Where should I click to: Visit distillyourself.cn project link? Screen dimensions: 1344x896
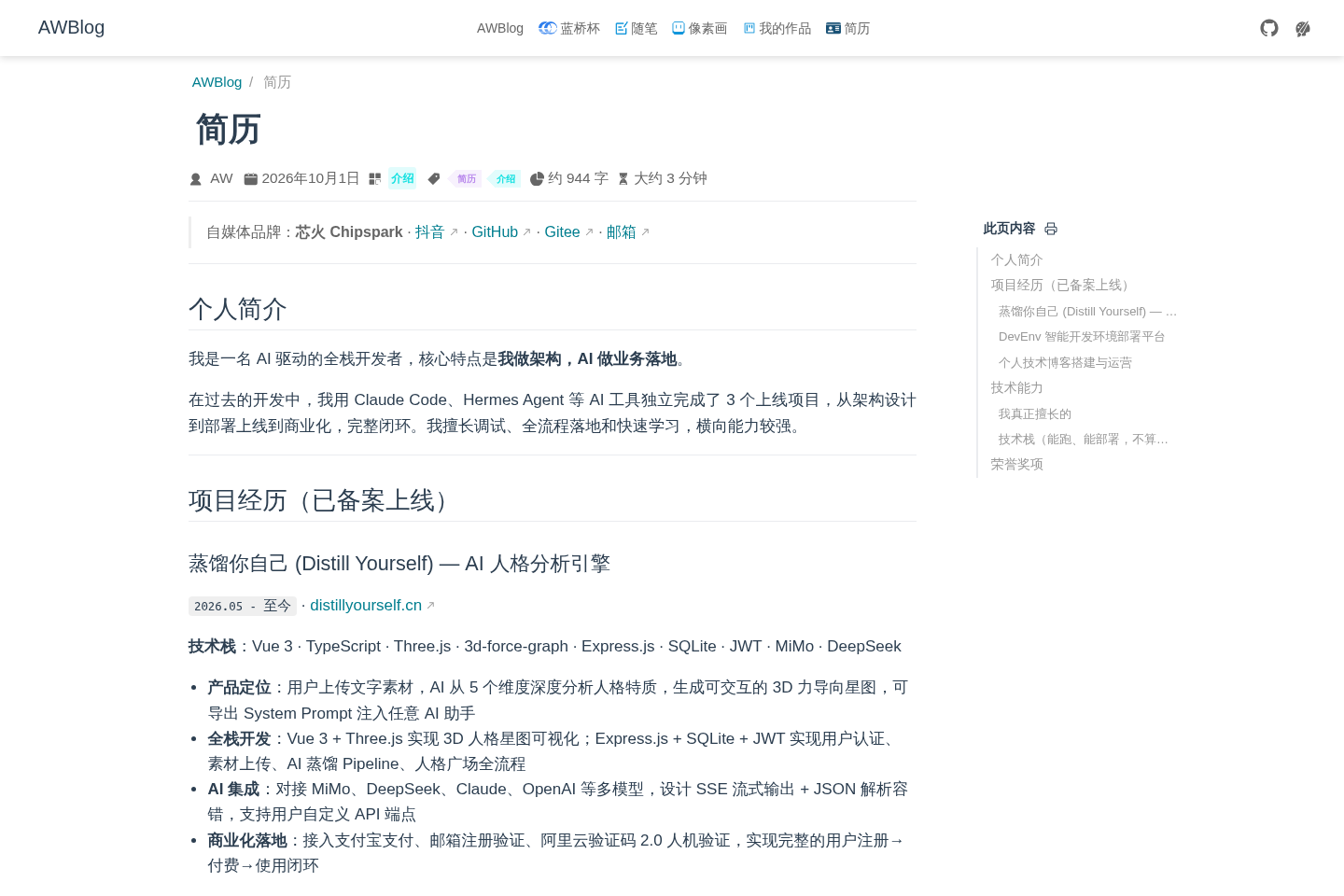pyautogui.click(x=372, y=606)
